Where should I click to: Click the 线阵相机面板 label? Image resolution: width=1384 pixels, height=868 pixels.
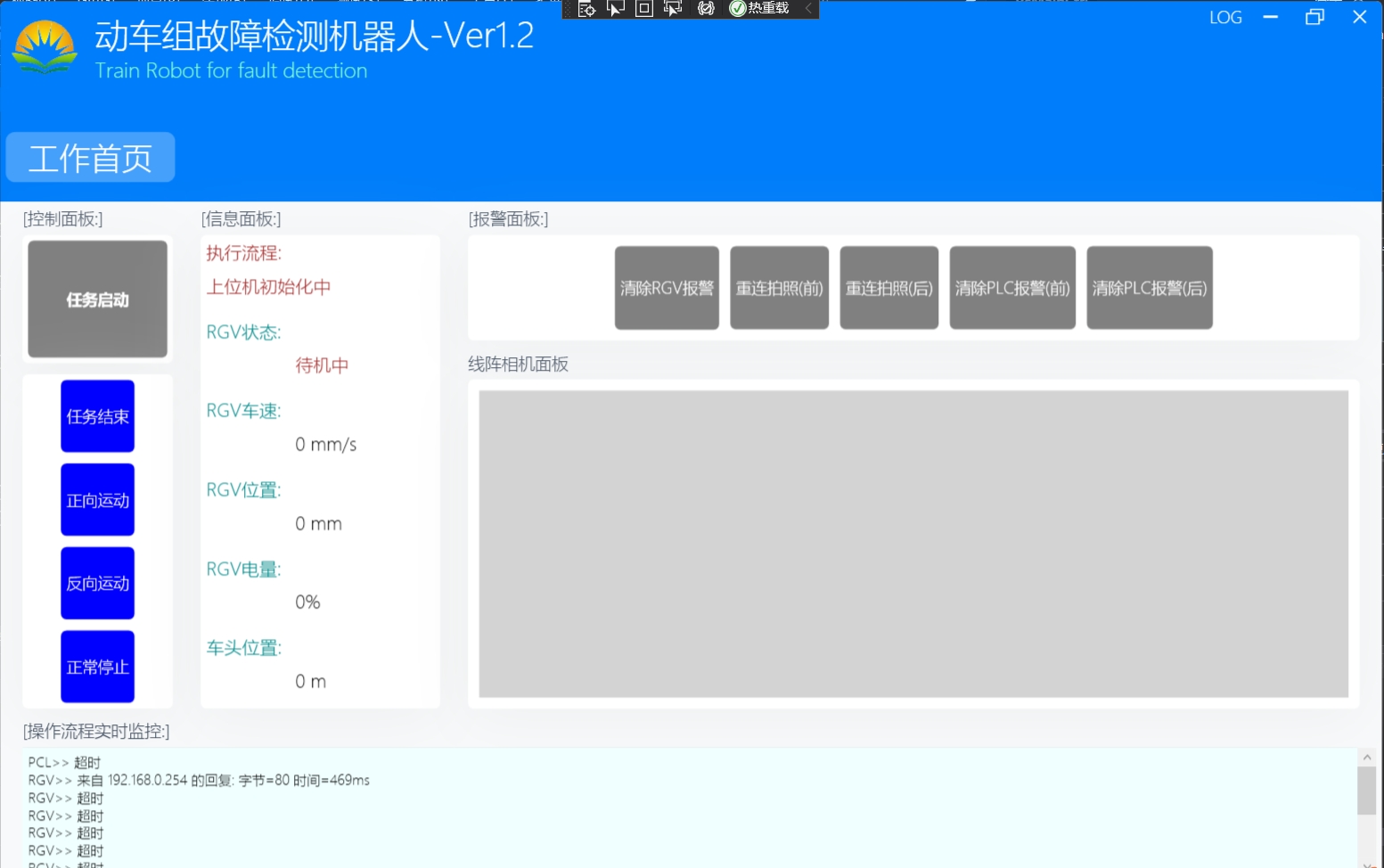click(x=518, y=364)
